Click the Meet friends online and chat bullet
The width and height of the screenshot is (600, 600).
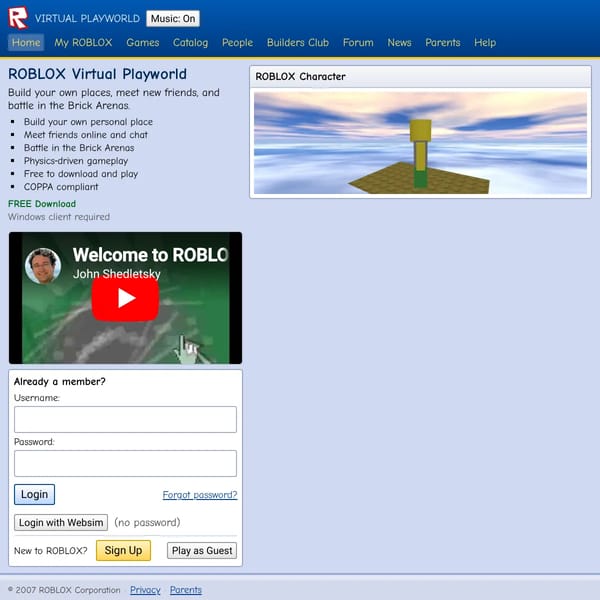pyautogui.click(x=86, y=135)
